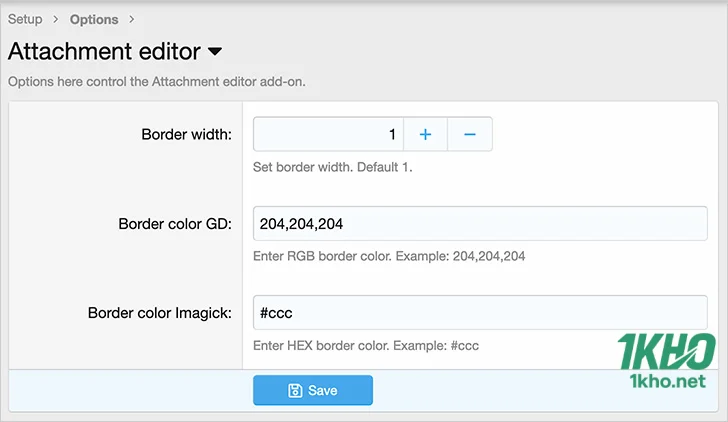Select hint text 'Set border width. Default 1.'
The image size is (728, 422).
(332, 167)
